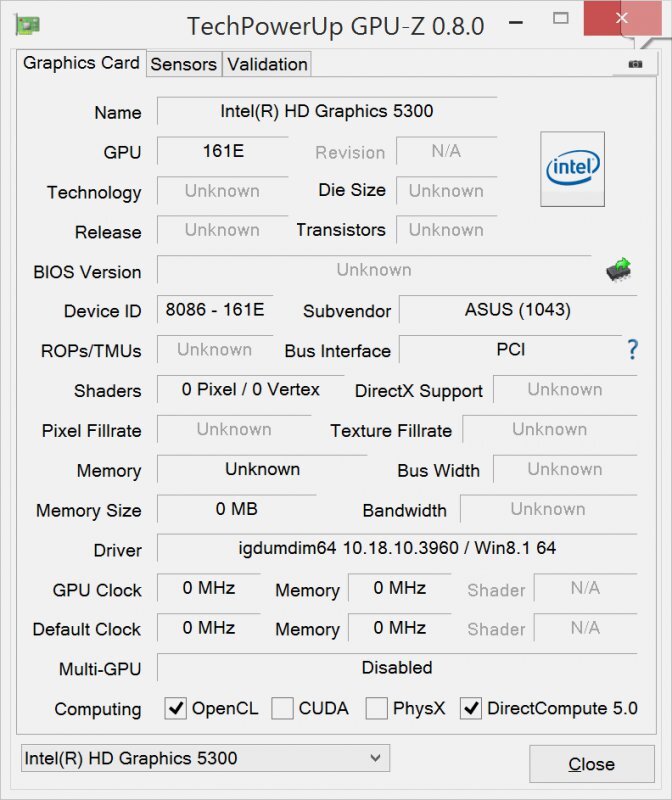Switch to the Sensors tab
672x800 pixels.
point(184,64)
